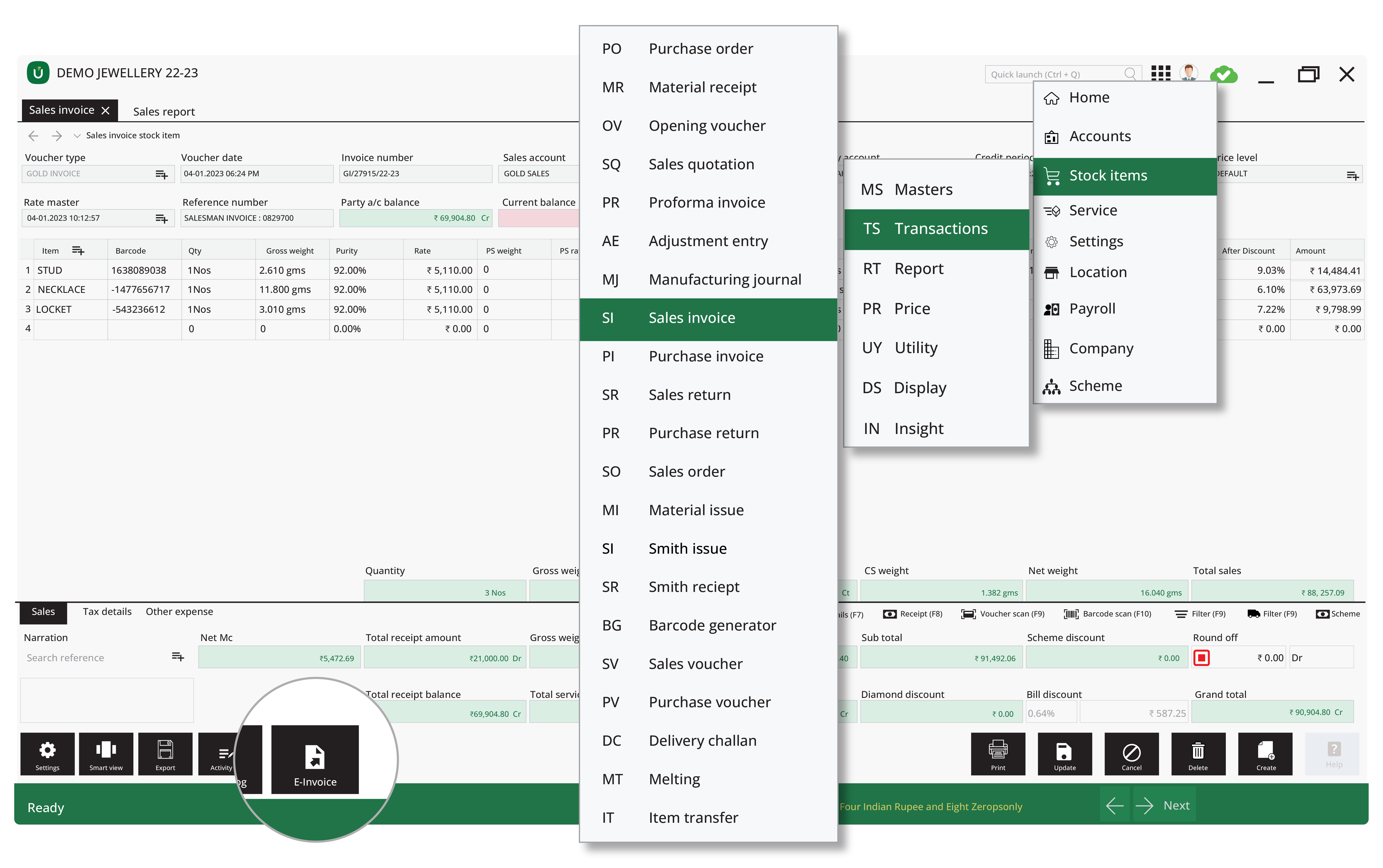Select the NECKLACE item cell
The width and height of the screenshot is (1383, 868).
(71, 290)
